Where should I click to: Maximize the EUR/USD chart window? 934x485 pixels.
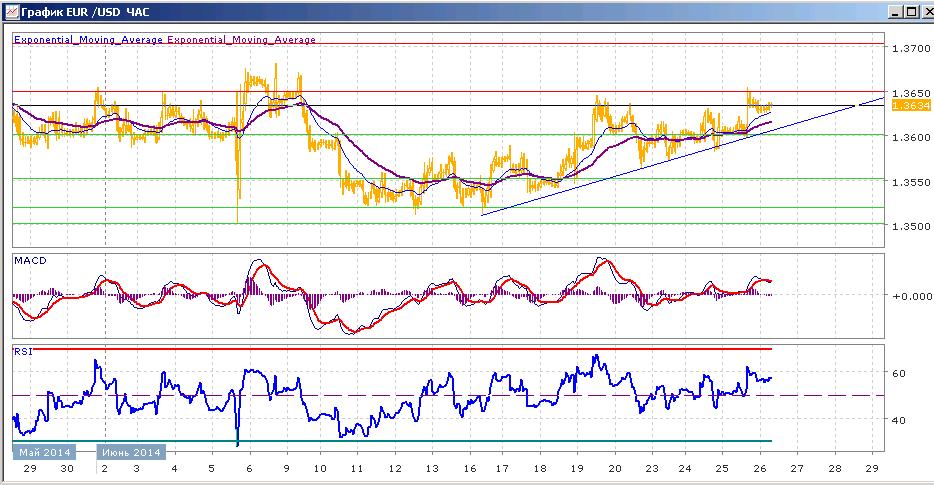tap(911, 11)
